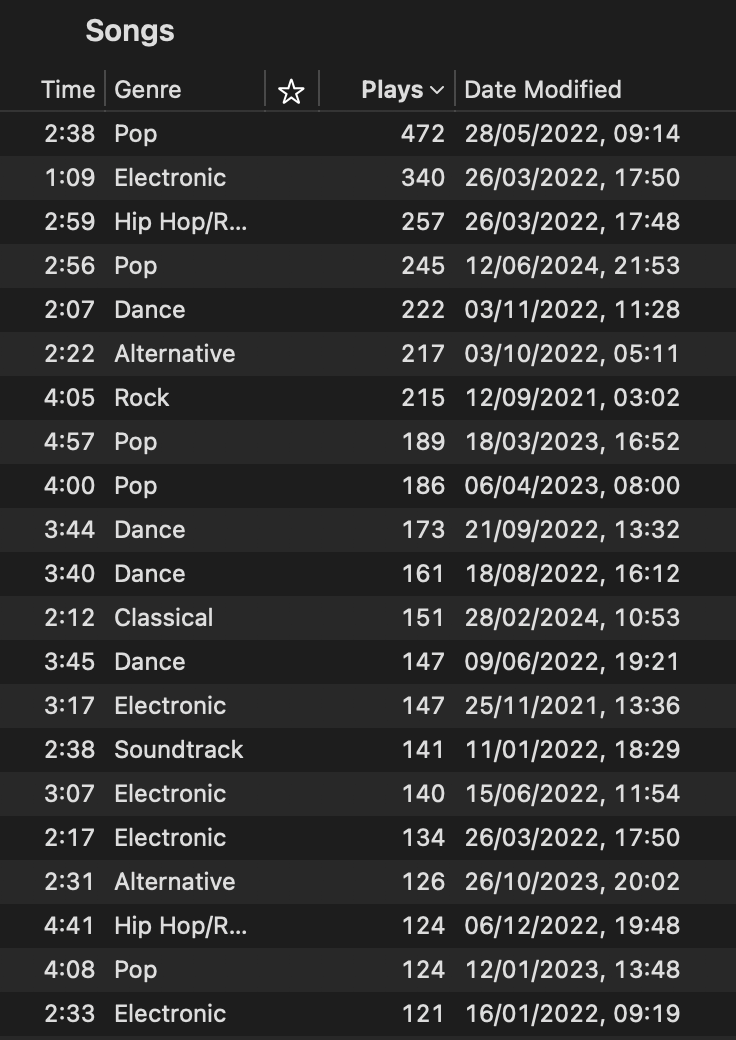
Task: Click the Songs heading
Action: (130, 31)
